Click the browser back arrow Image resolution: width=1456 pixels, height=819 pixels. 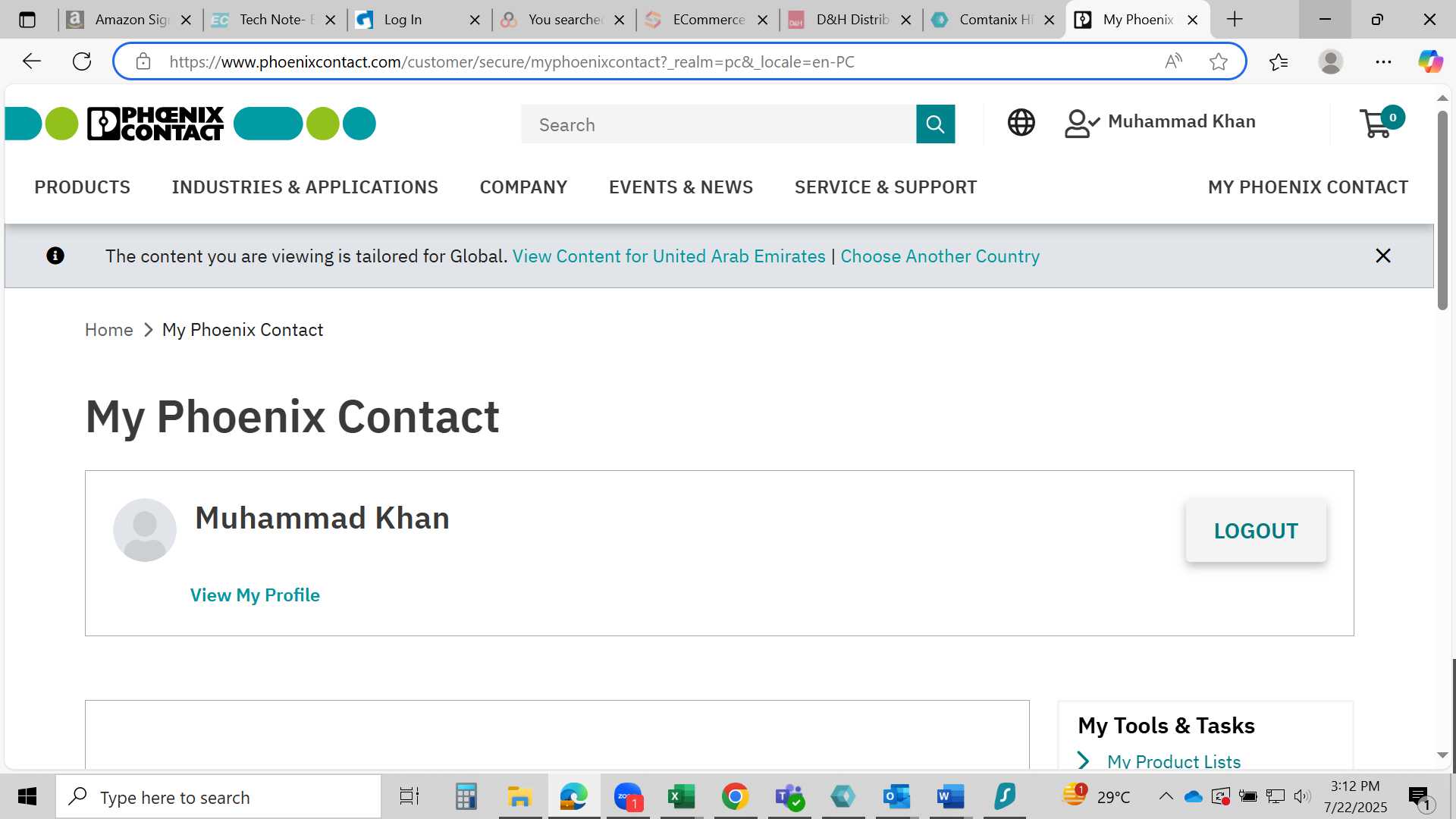31,61
